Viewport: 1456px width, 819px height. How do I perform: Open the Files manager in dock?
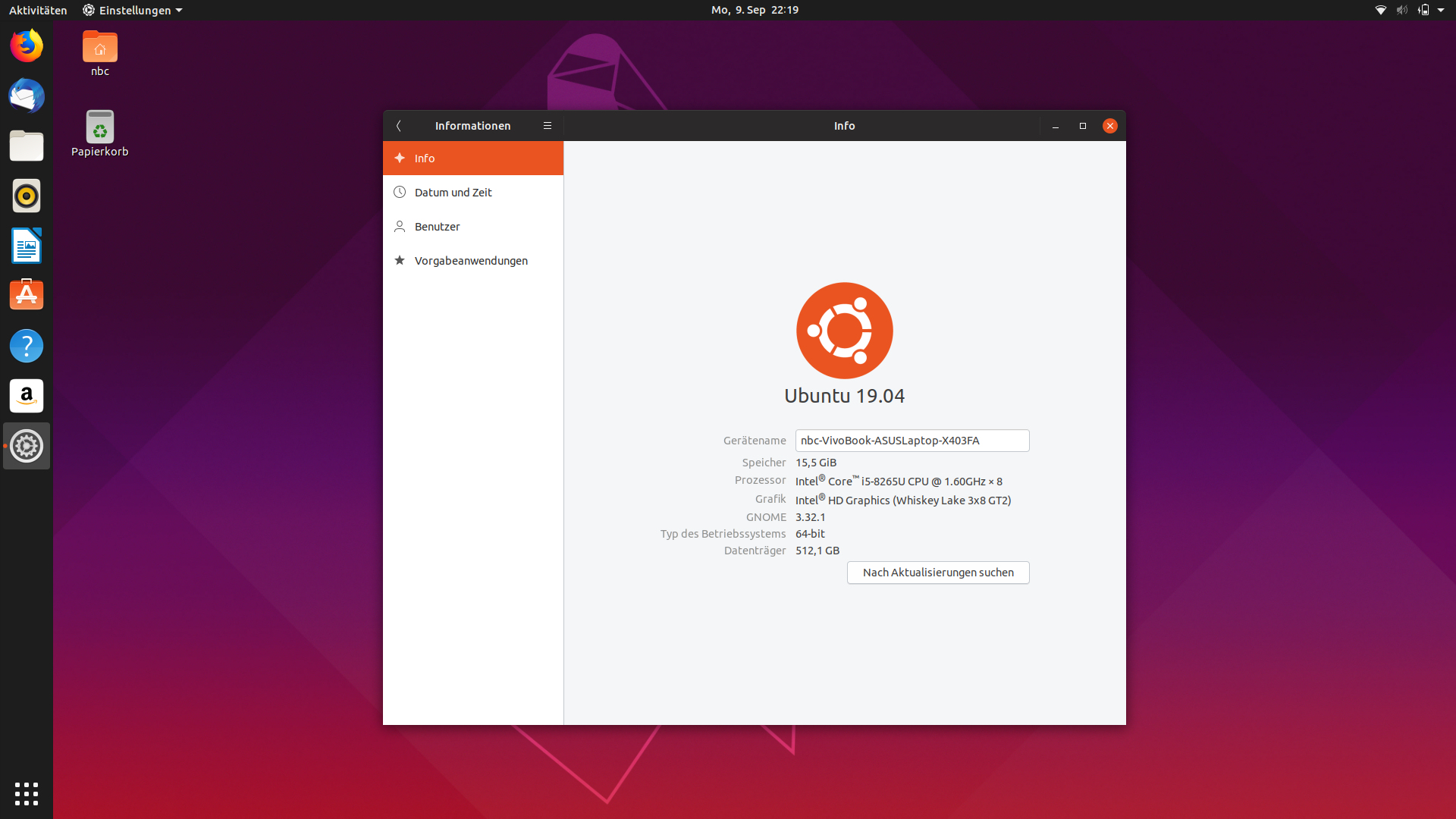(27, 146)
